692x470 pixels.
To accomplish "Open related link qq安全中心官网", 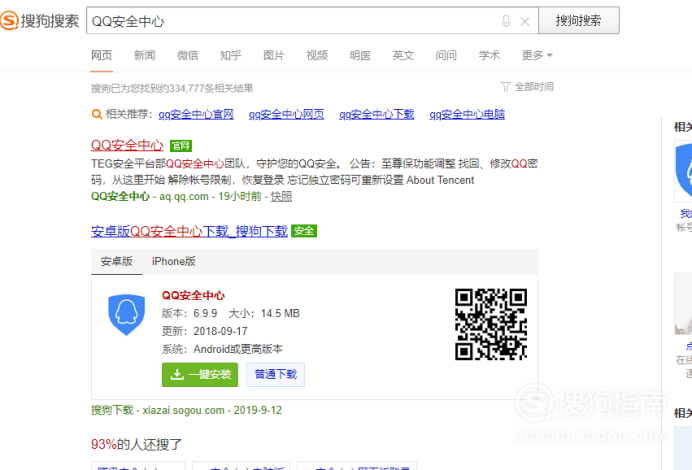I will pyautogui.click(x=196, y=114).
